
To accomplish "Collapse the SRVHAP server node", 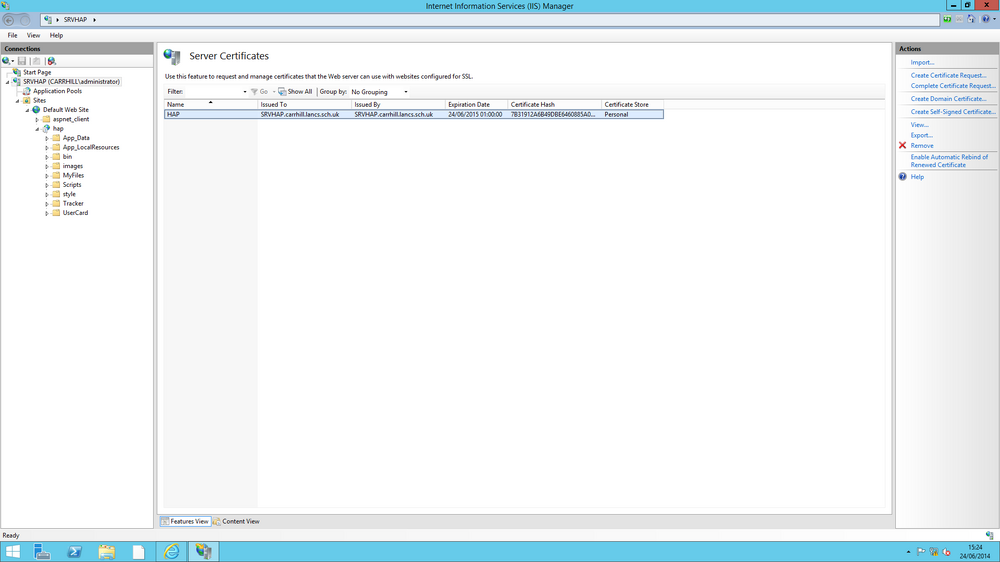I will [8, 82].
